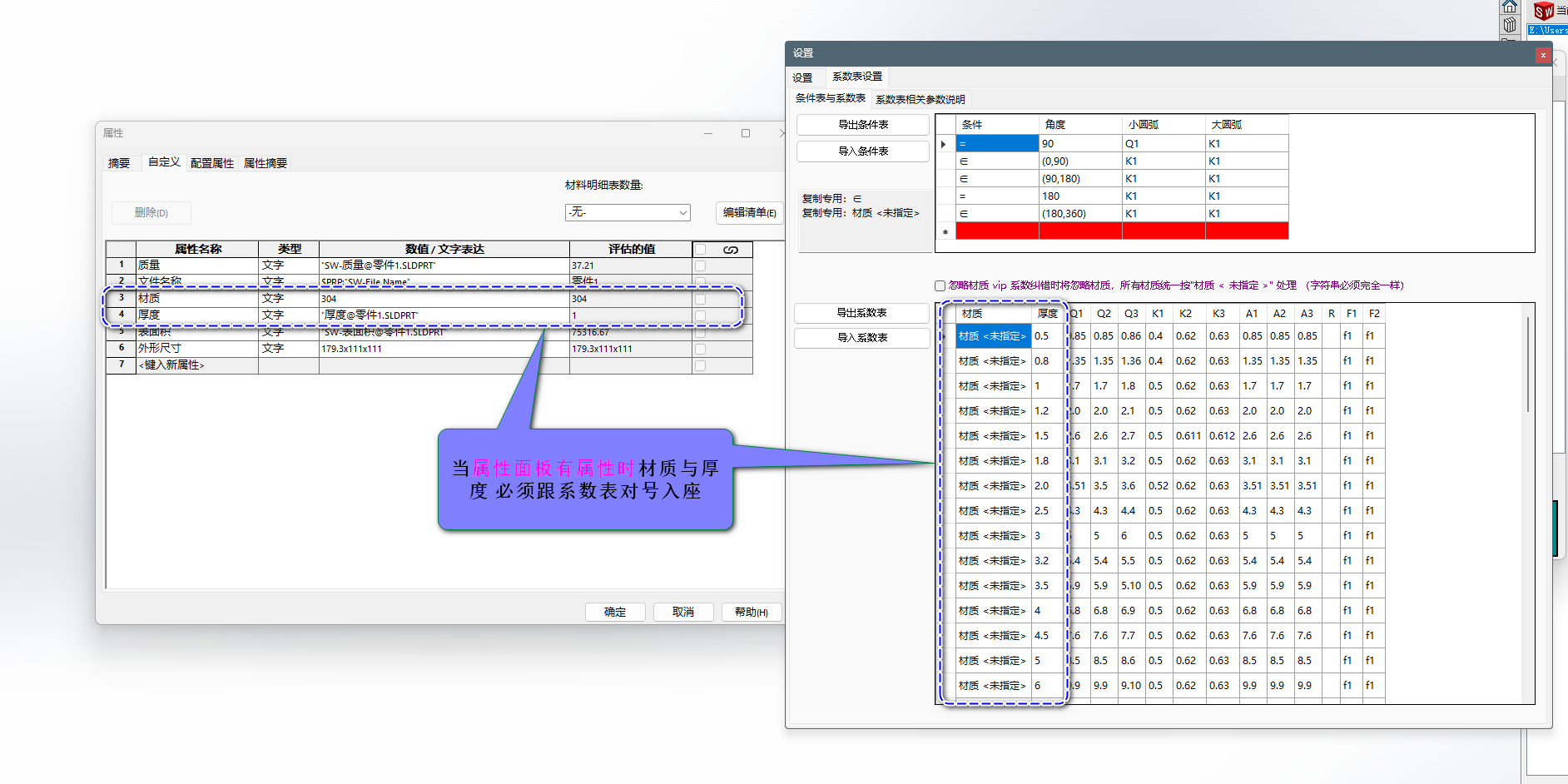
Task: Open the Design Library panel icon
Action: pos(1510,24)
